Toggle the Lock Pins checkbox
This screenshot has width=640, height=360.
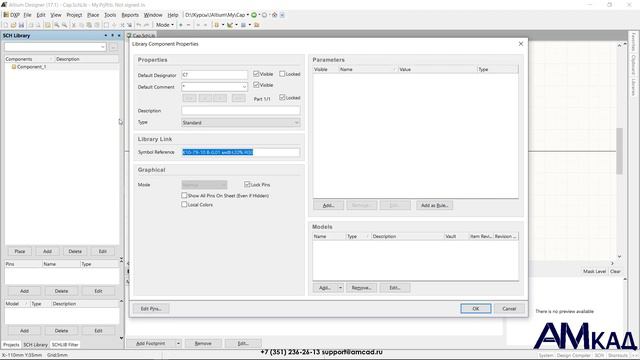click(x=247, y=184)
